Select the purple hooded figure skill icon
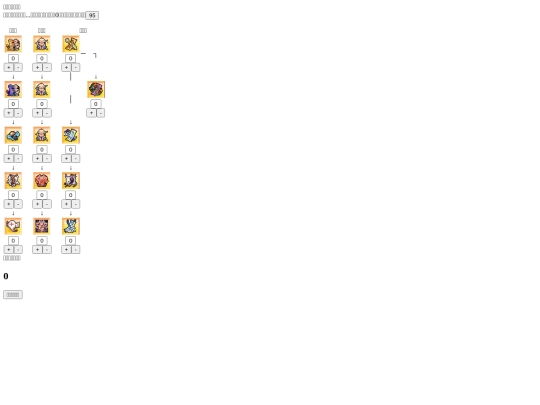Viewport: 540px width, 405px height. click(13, 90)
